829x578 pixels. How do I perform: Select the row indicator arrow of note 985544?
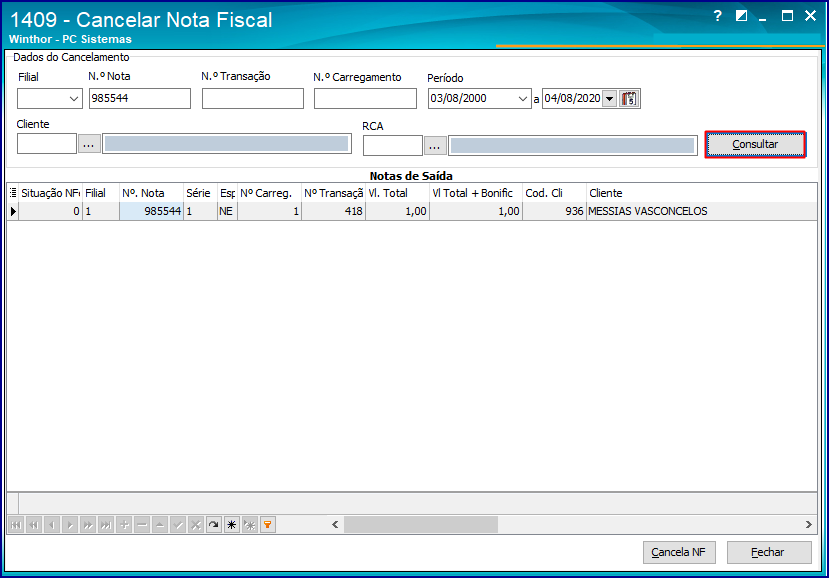13,212
